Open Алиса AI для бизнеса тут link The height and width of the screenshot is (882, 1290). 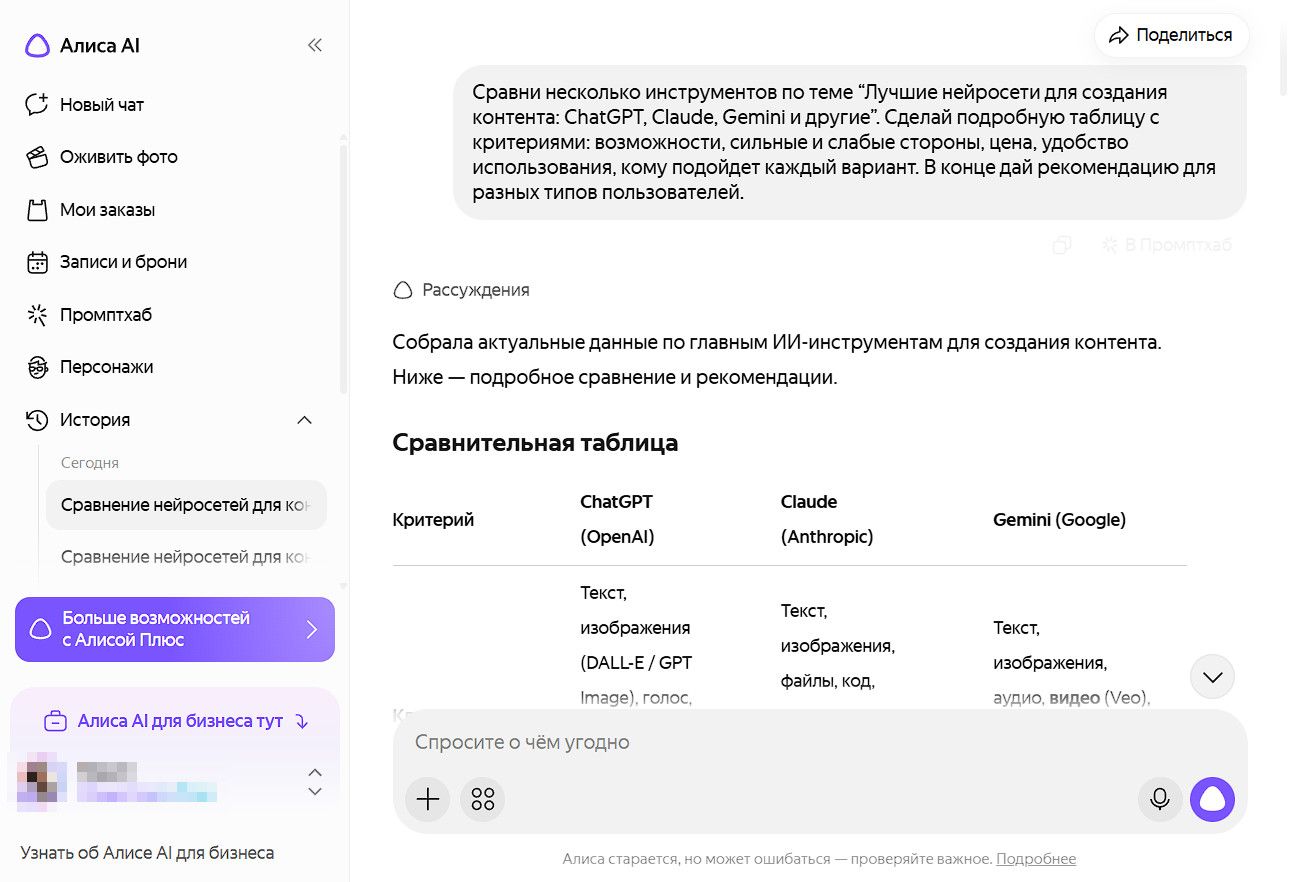tap(180, 721)
